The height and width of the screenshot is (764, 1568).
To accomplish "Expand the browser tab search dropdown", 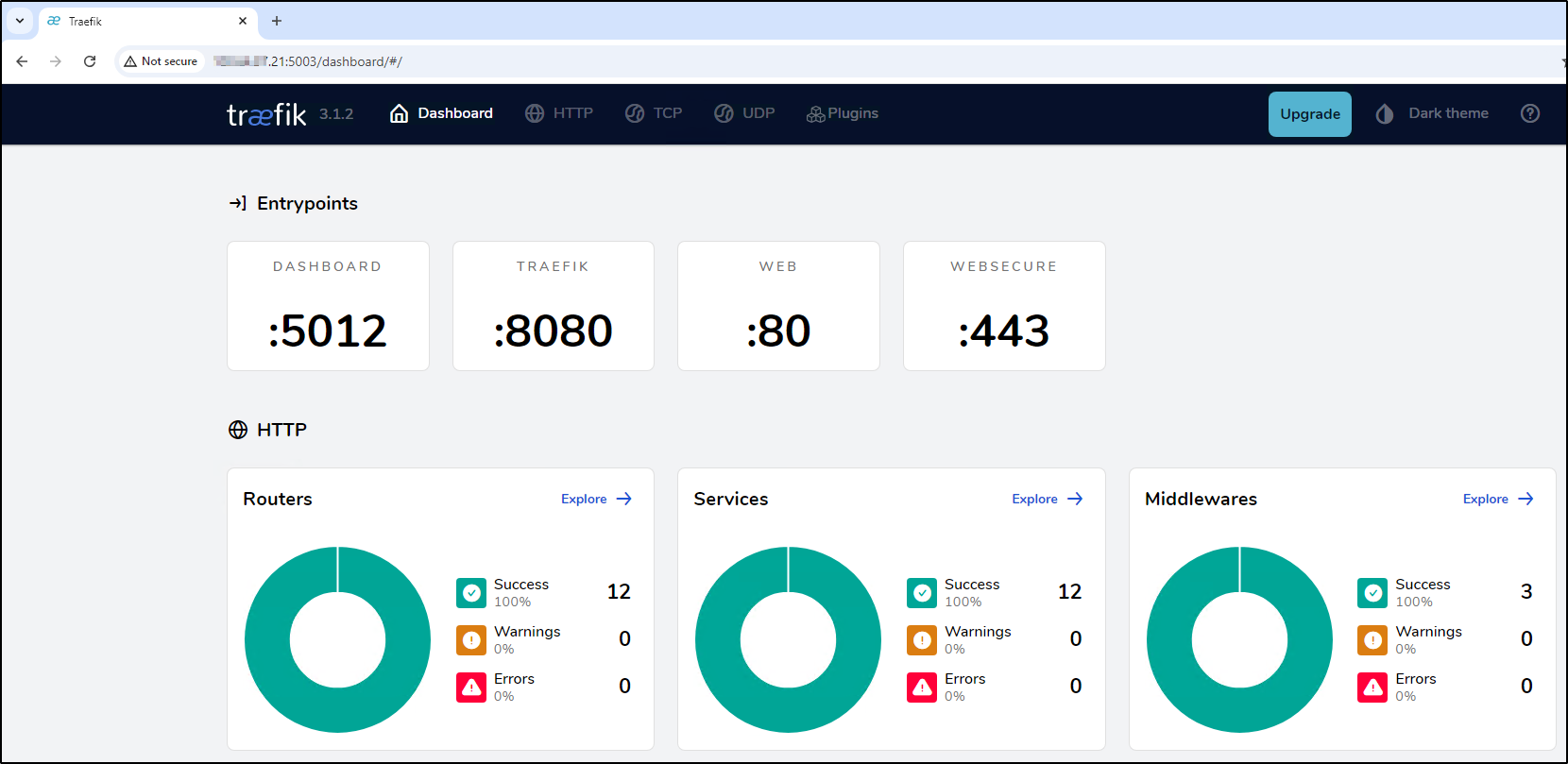I will [x=20, y=21].
